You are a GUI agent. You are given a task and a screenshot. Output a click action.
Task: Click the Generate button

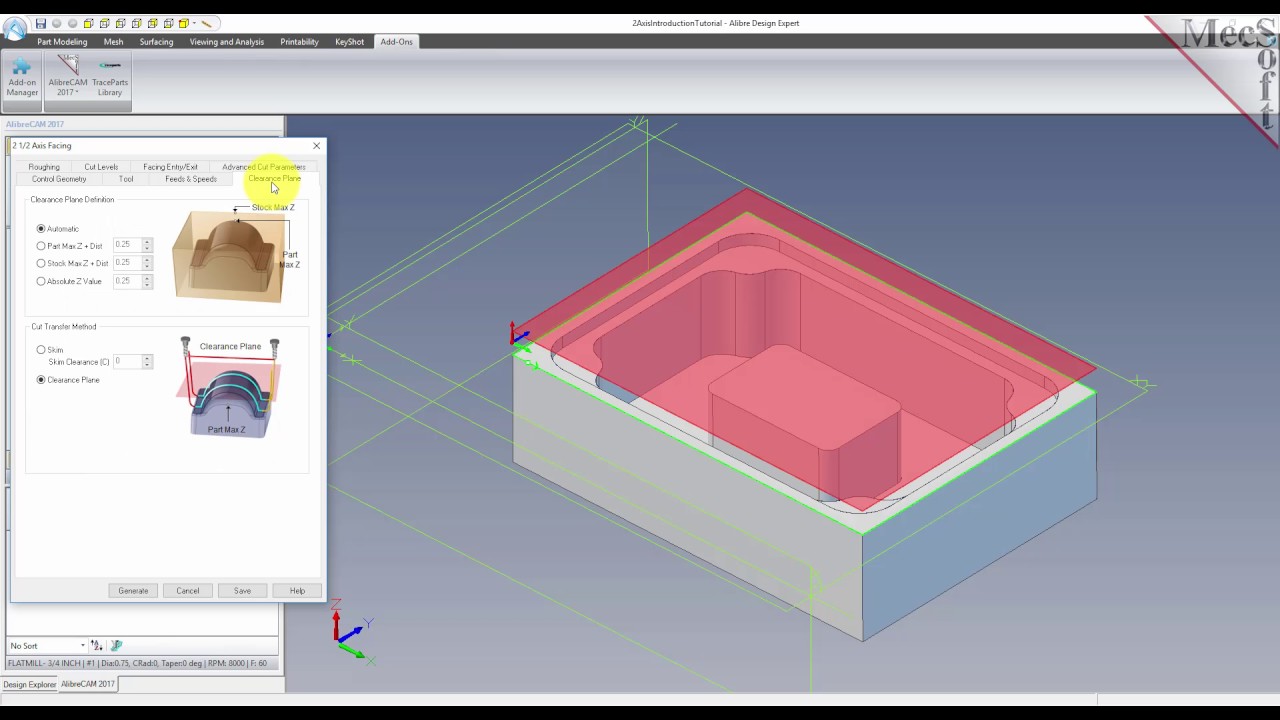point(133,591)
